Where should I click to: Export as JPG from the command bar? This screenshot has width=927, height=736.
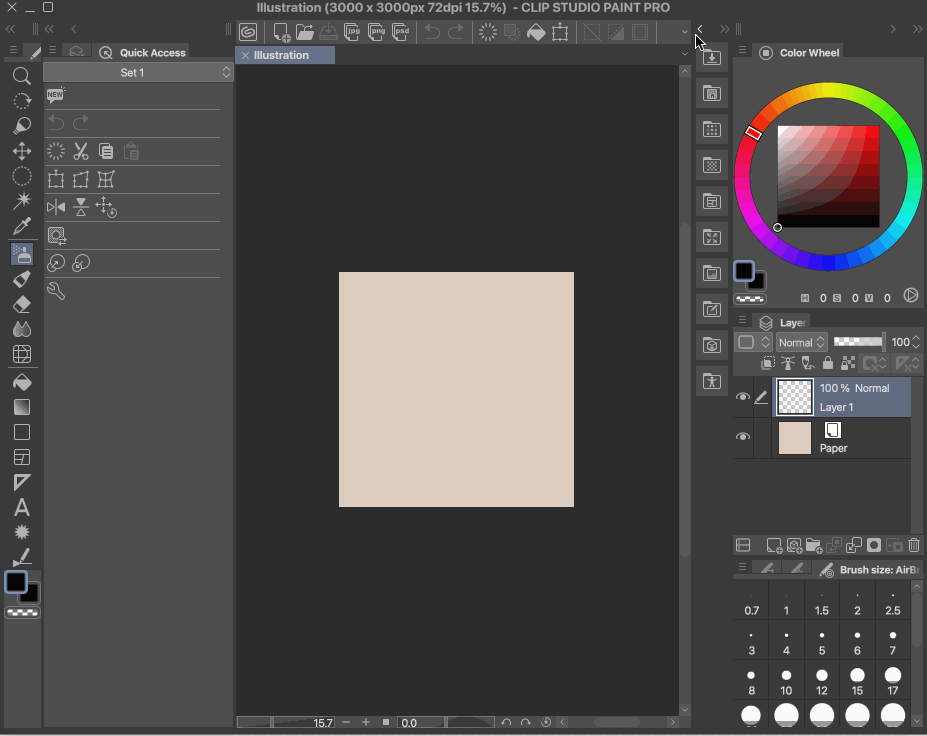tap(352, 32)
